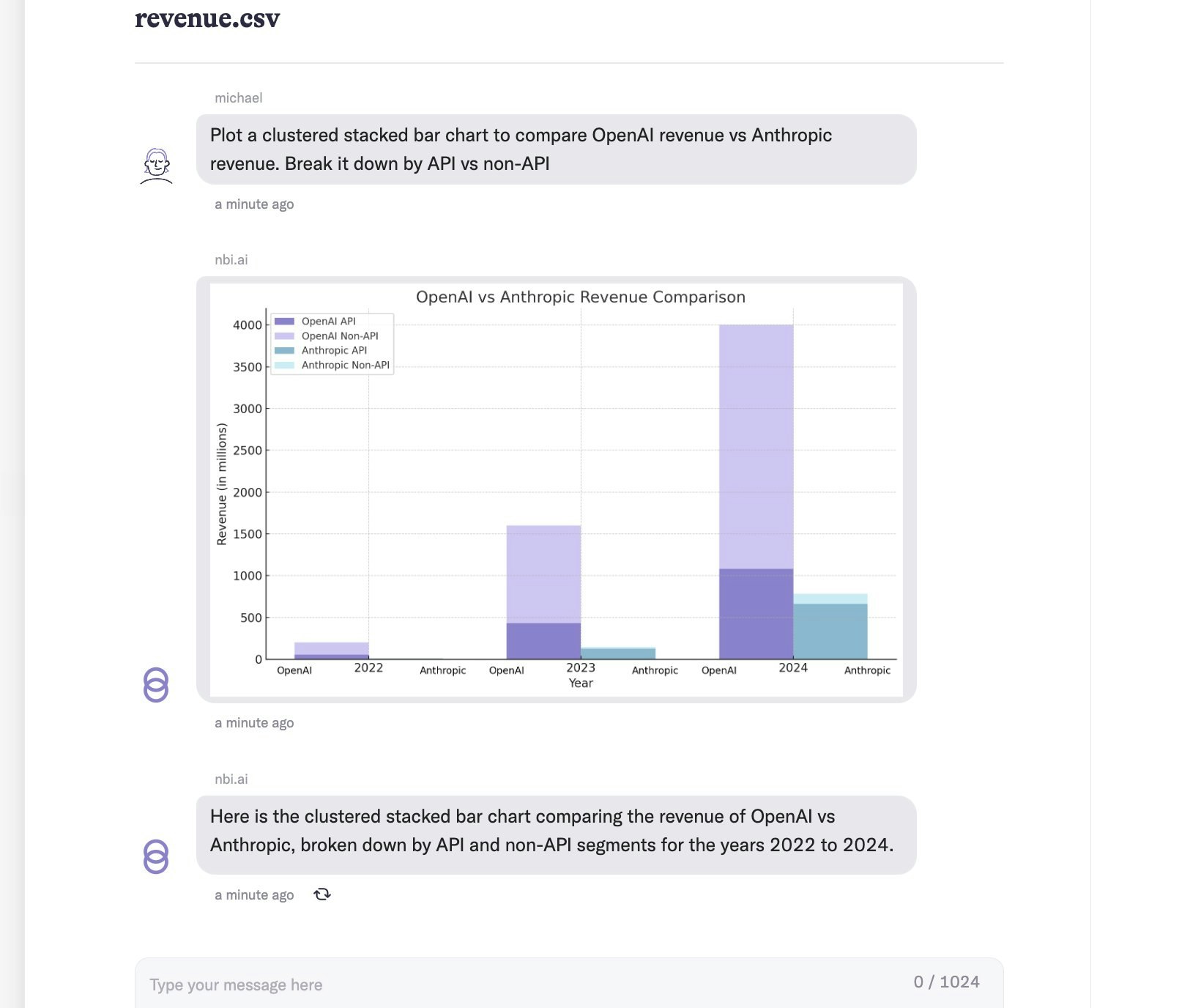Screen dimensions: 1201x1008
Task: Click the Anthropic API legend swatch
Action: coord(284,350)
